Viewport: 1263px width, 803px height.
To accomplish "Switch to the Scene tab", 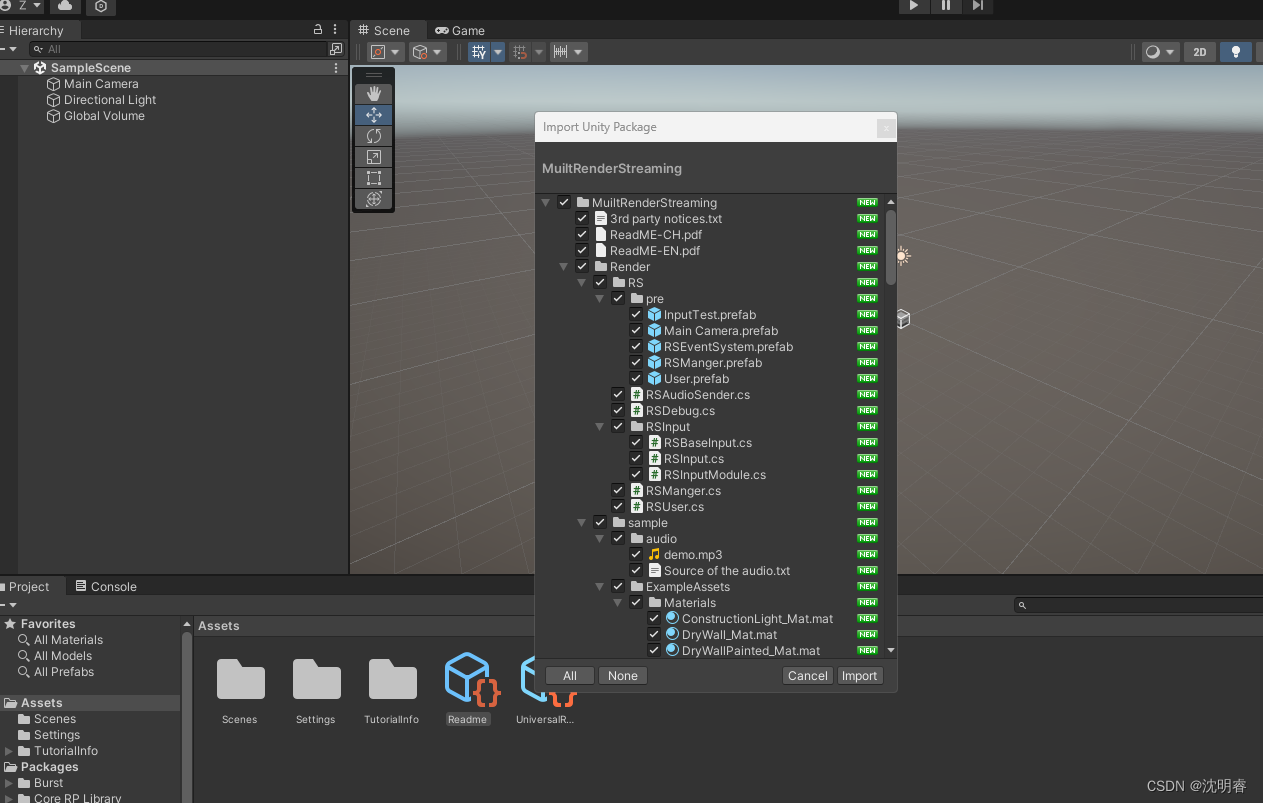I will pyautogui.click(x=388, y=30).
